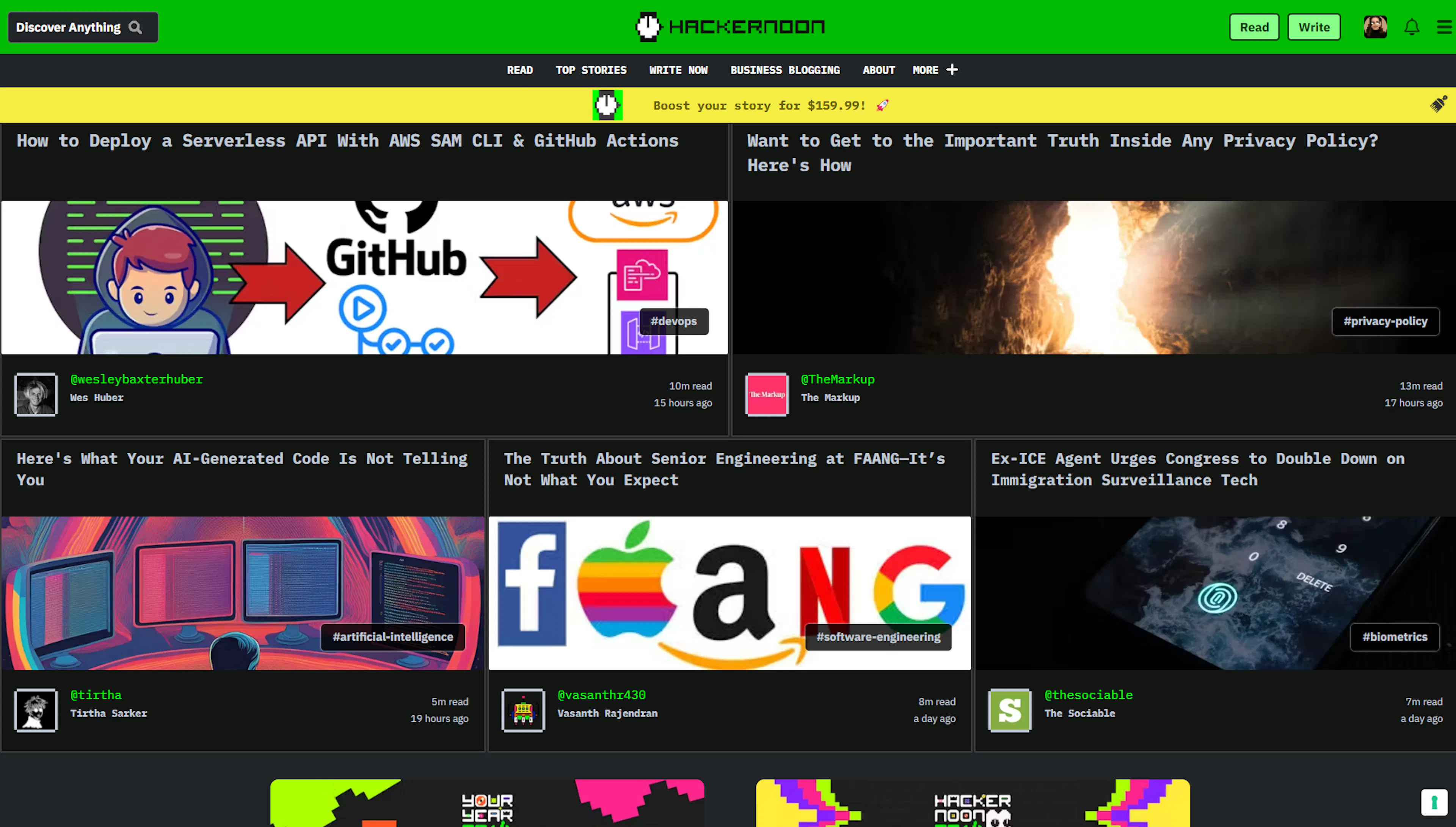The height and width of the screenshot is (827, 1456).
Task: Open the AI-Generated Code article title
Action: [242, 469]
